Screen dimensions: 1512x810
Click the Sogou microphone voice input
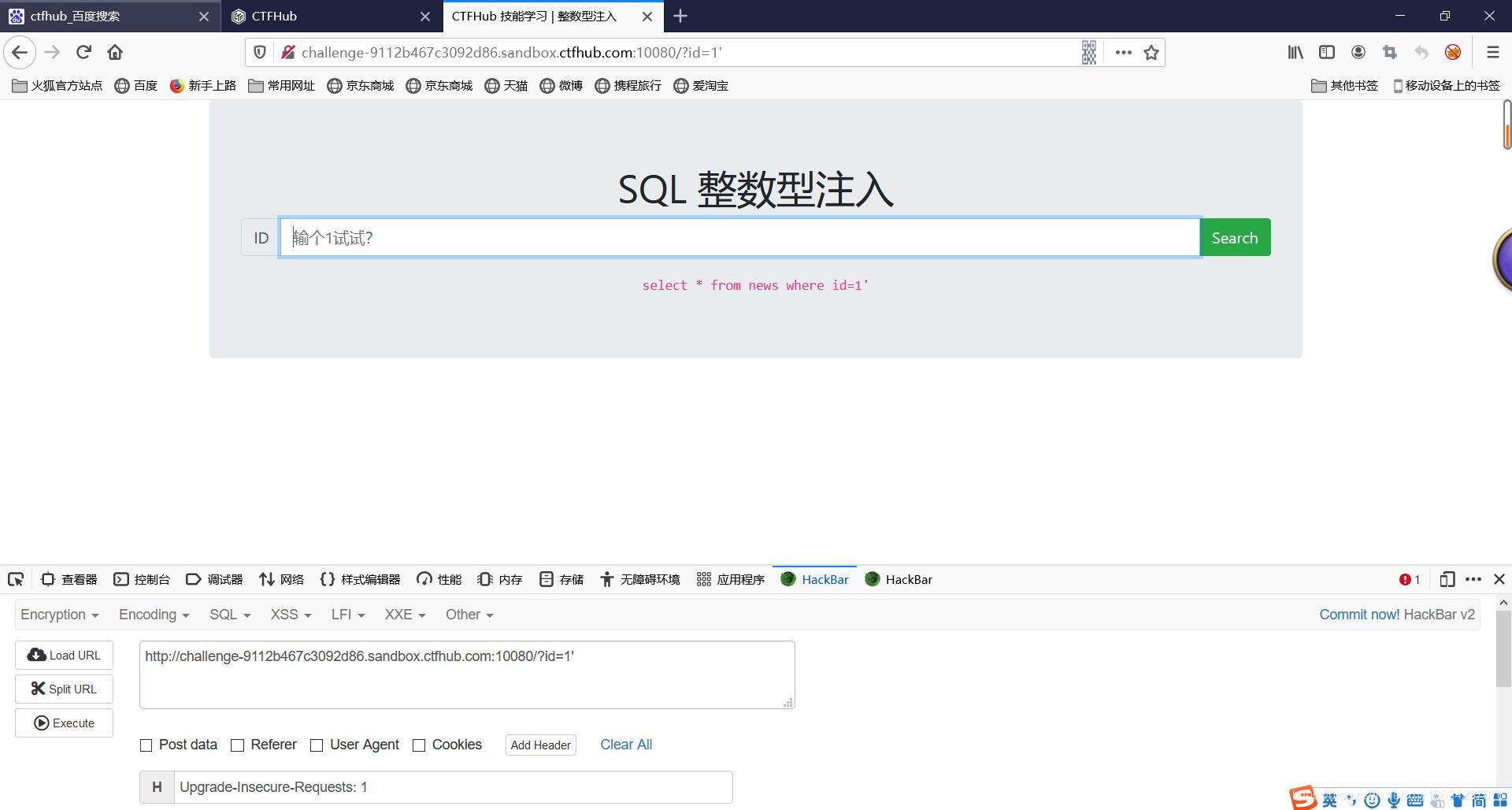[1394, 801]
